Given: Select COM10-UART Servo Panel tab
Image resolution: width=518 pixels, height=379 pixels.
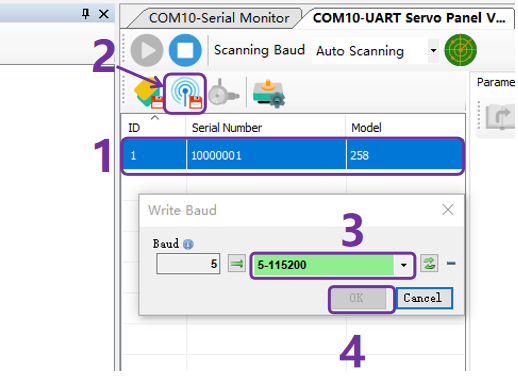Looking at the screenshot, I should click(x=409, y=18).
